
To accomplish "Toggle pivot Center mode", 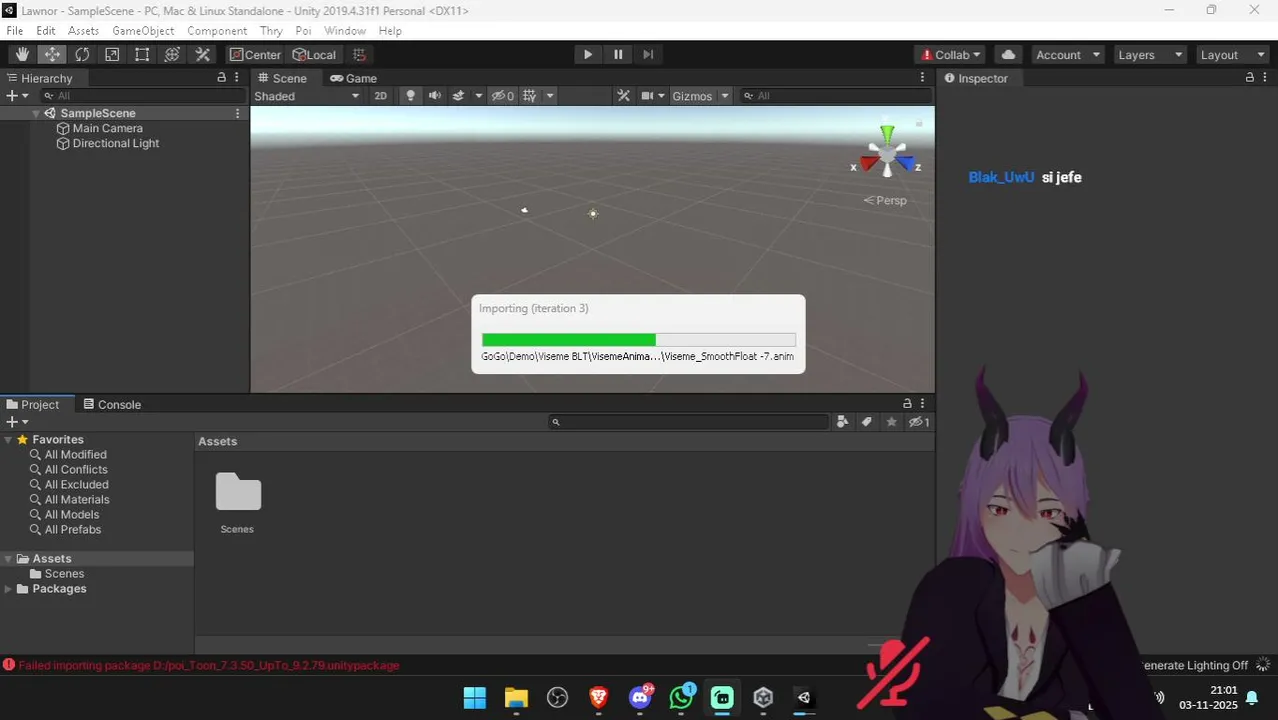I will point(255,55).
